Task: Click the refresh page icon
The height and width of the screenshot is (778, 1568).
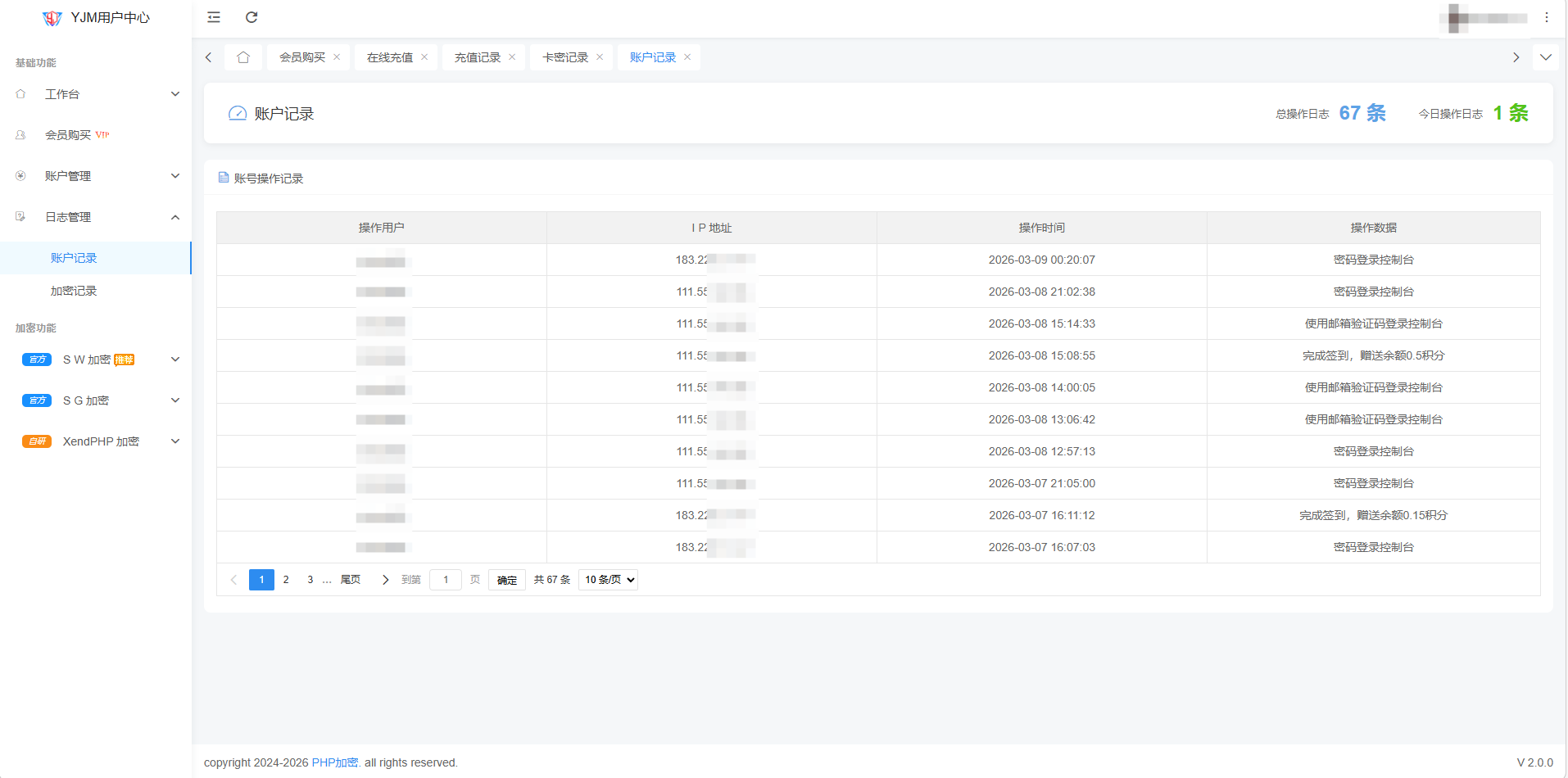Action: pos(252,17)
